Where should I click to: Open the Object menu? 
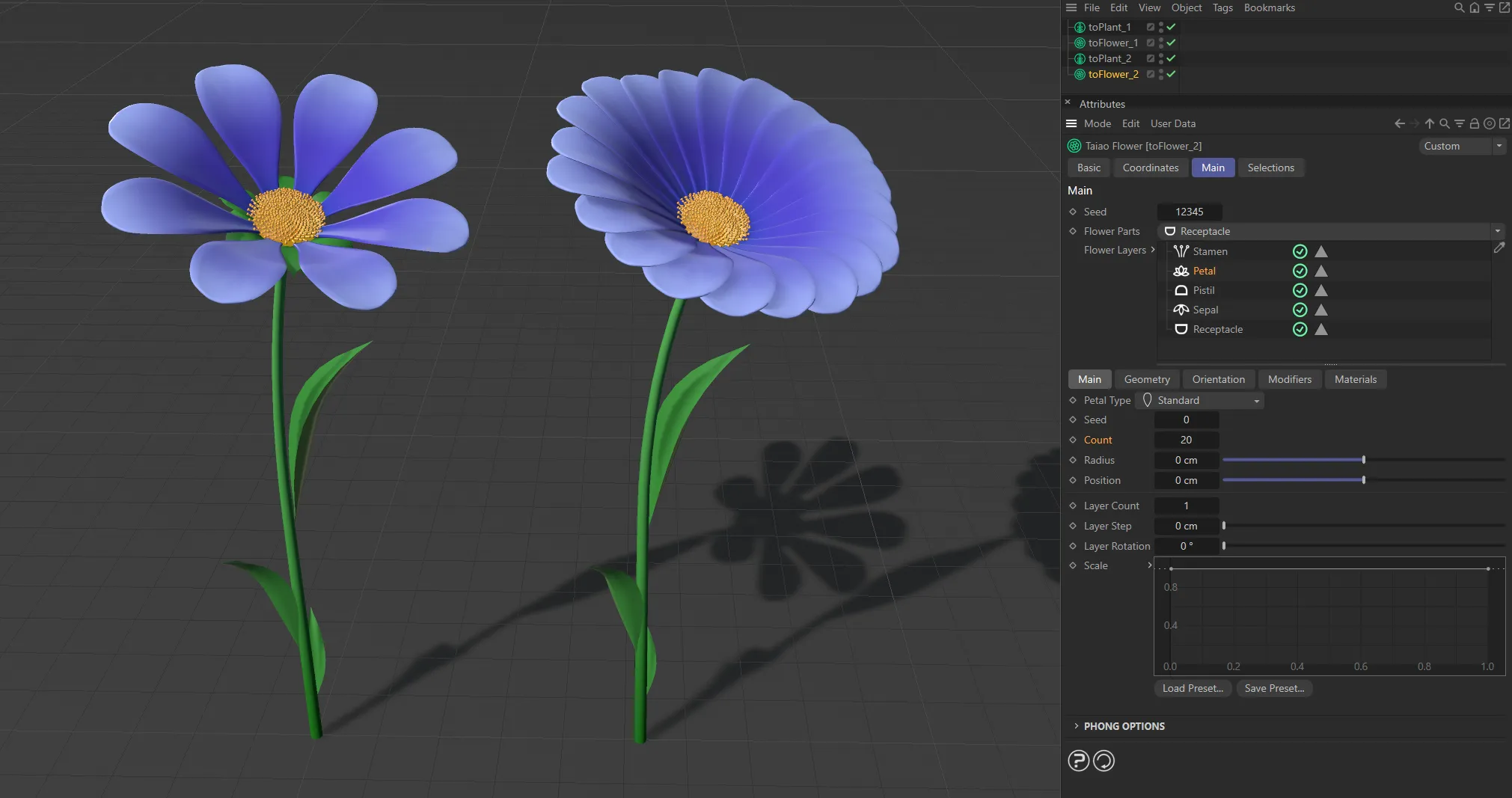[x=1185, y=7]
